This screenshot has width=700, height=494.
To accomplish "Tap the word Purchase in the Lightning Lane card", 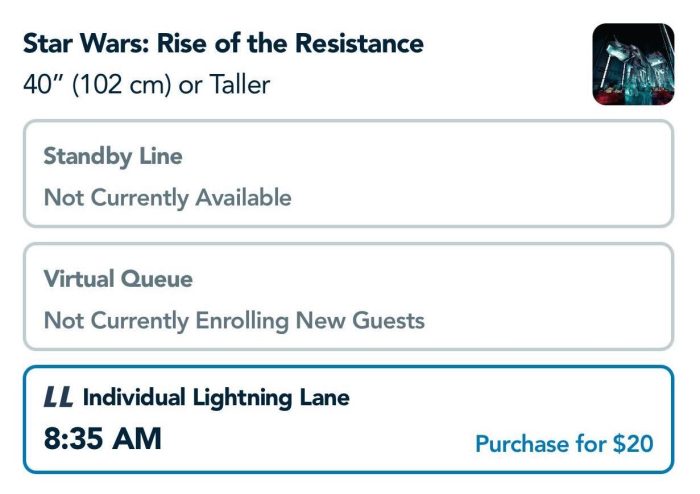I will [x=522, y=444].
